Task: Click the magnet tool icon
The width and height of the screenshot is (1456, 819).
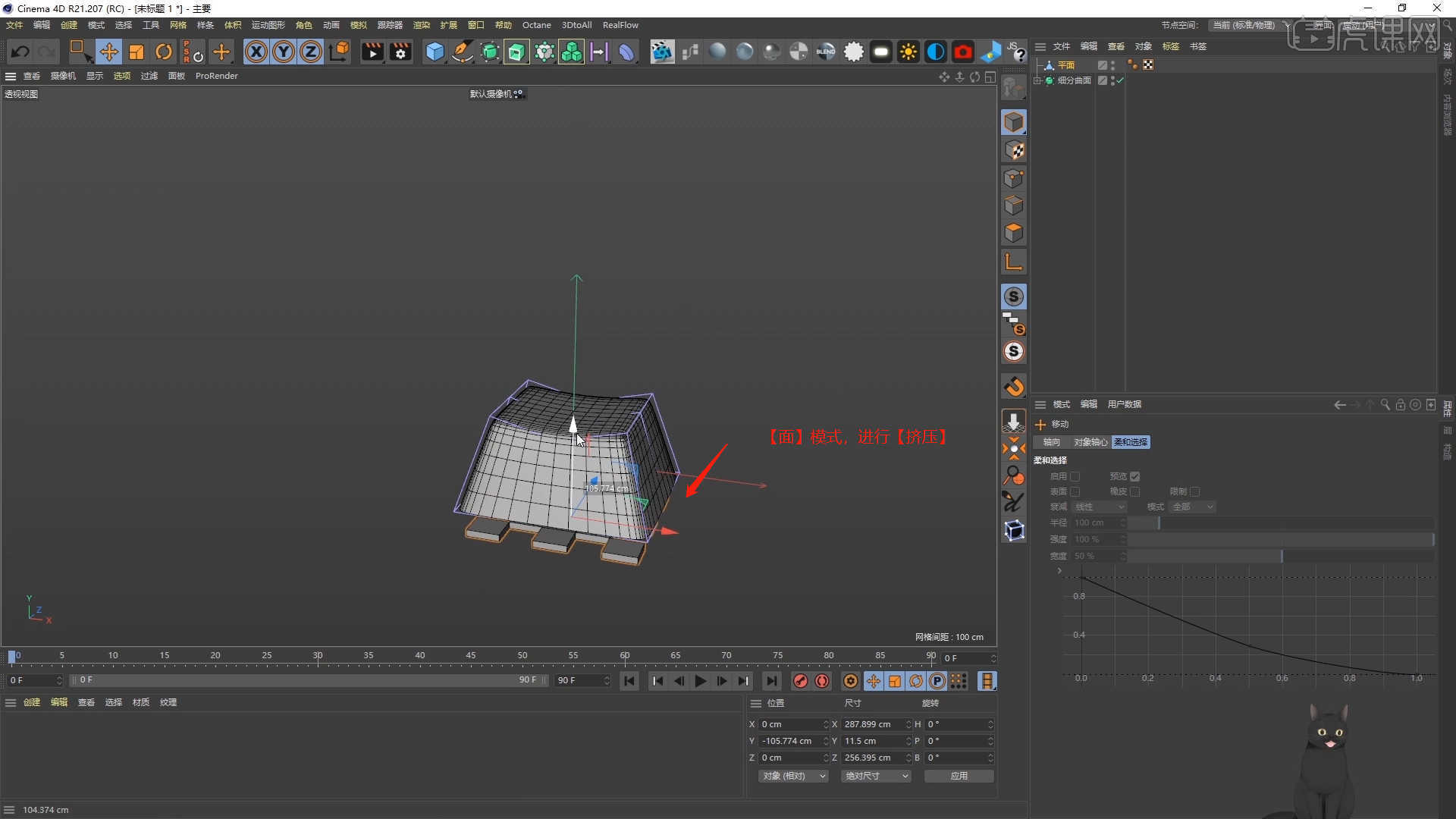Action: coord(1014,387)
